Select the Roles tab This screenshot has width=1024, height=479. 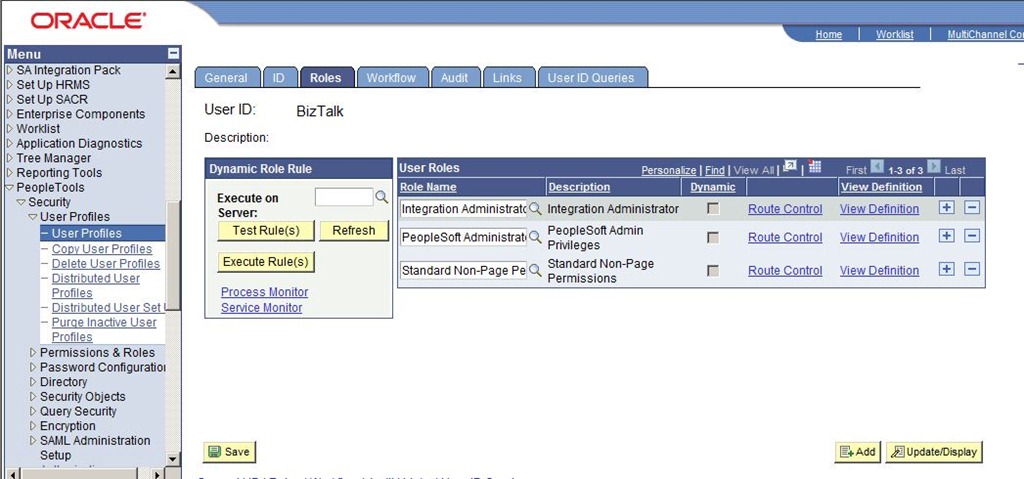[327, 77]
